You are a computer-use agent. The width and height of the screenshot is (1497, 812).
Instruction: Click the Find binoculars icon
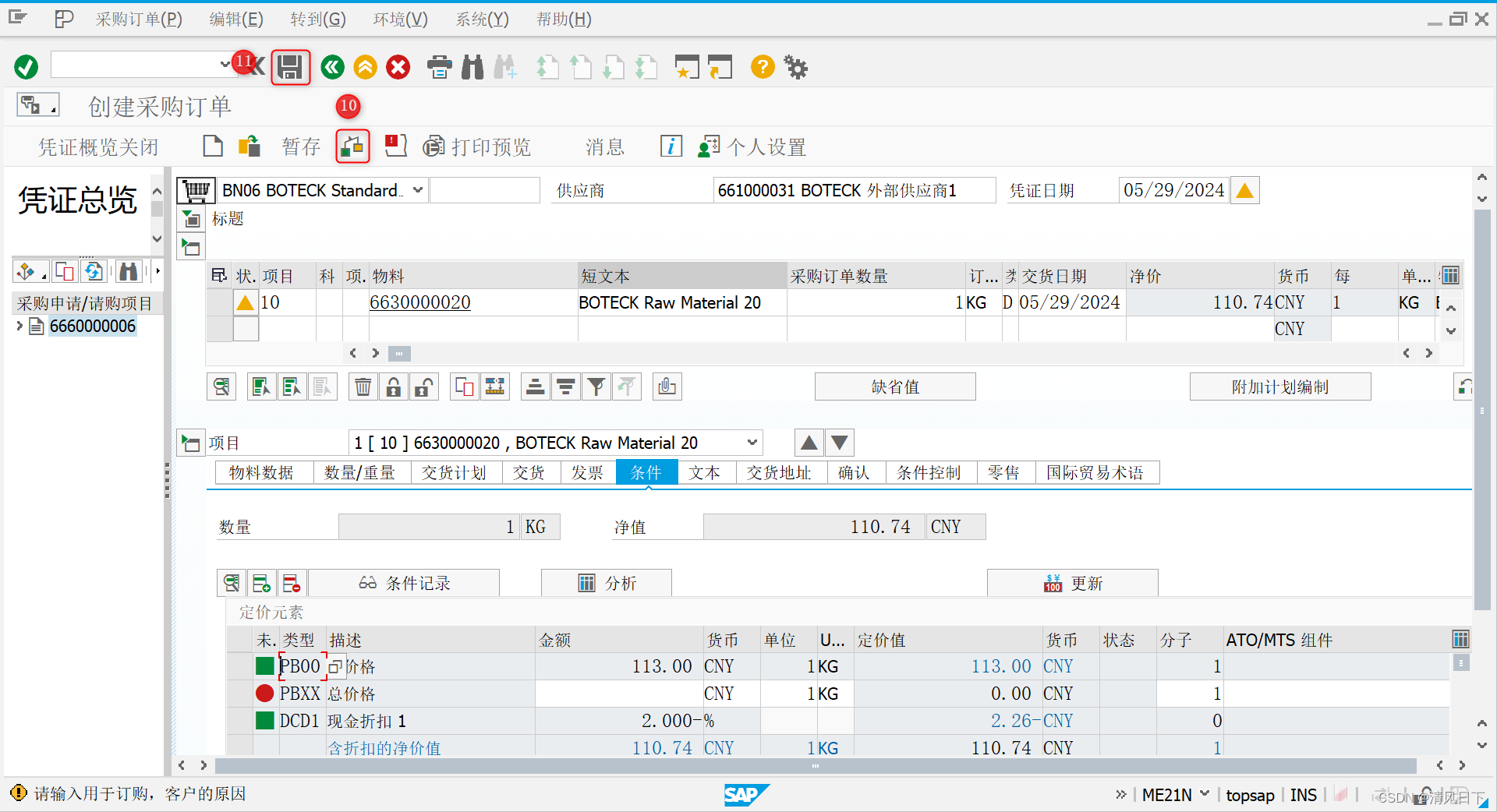click(472, 67)
